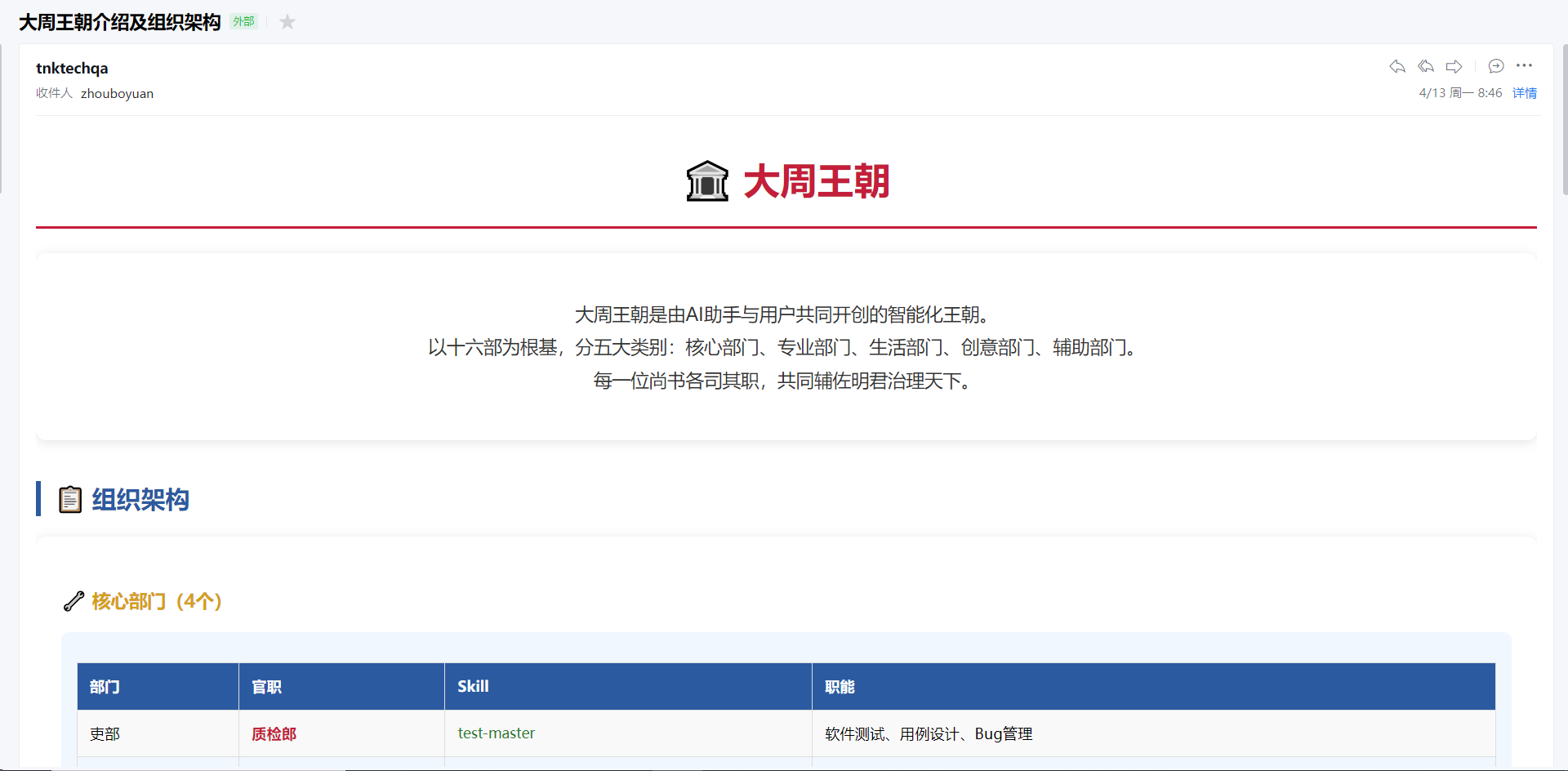1568x771 pixels.
Task: Click the 职能 column header
Action: [x=1154, y=687]
